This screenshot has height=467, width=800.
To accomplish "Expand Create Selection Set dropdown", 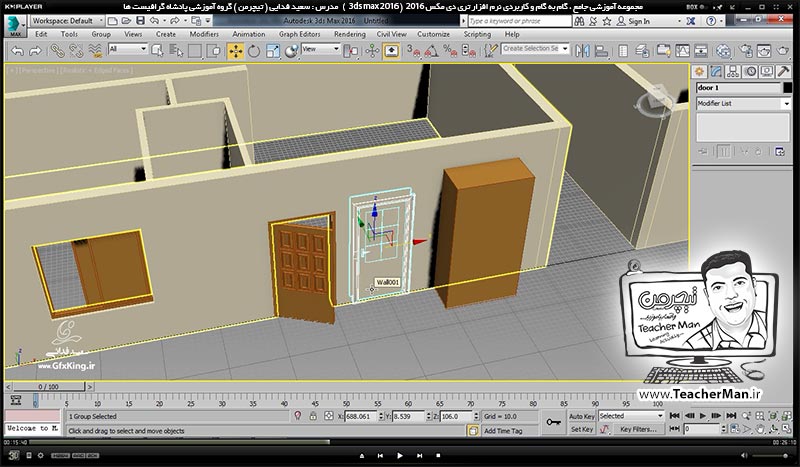I will pyautogui.click(x=565, y=48).
